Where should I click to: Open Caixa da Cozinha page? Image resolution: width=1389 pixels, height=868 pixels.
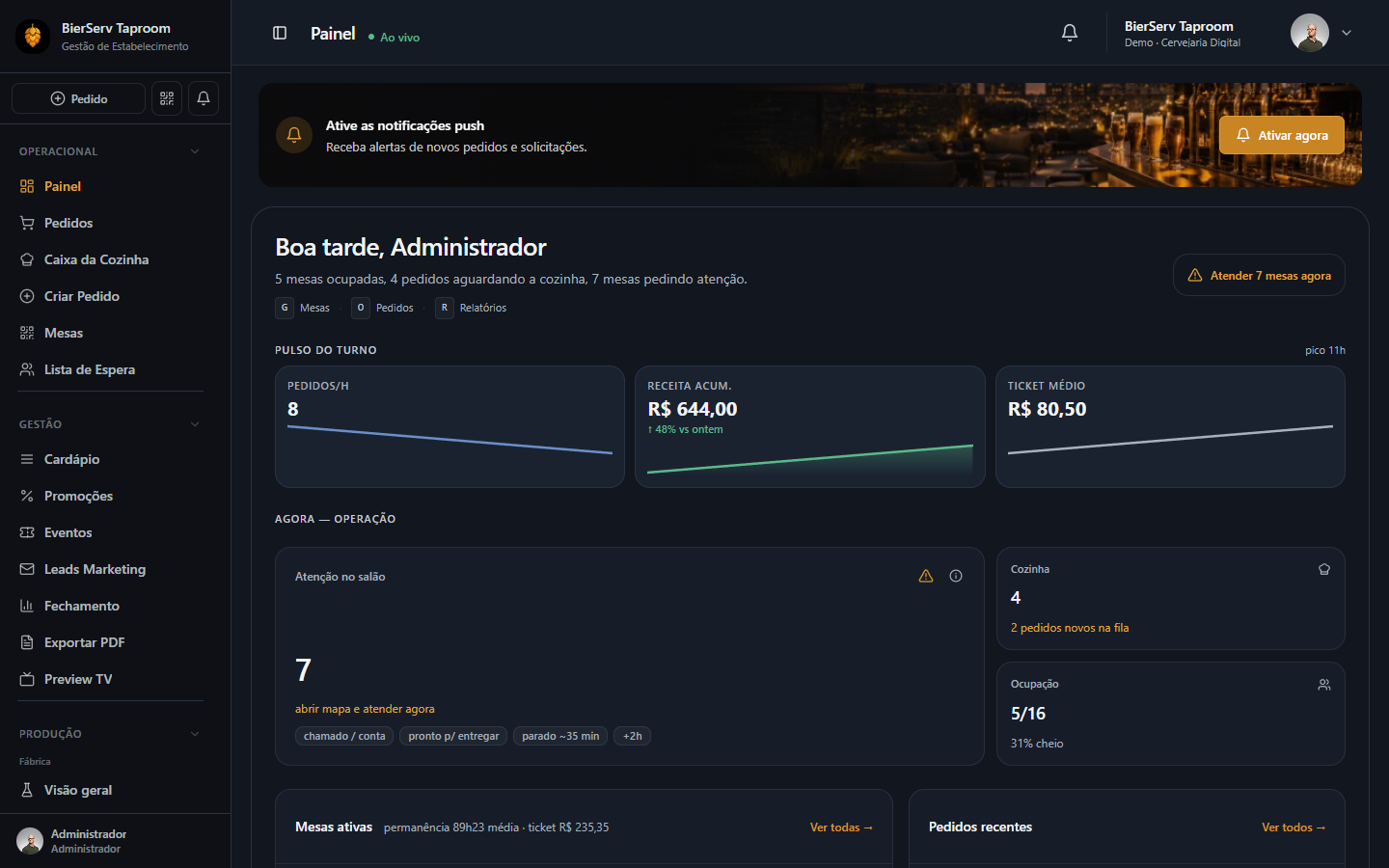tap(111, 259)
